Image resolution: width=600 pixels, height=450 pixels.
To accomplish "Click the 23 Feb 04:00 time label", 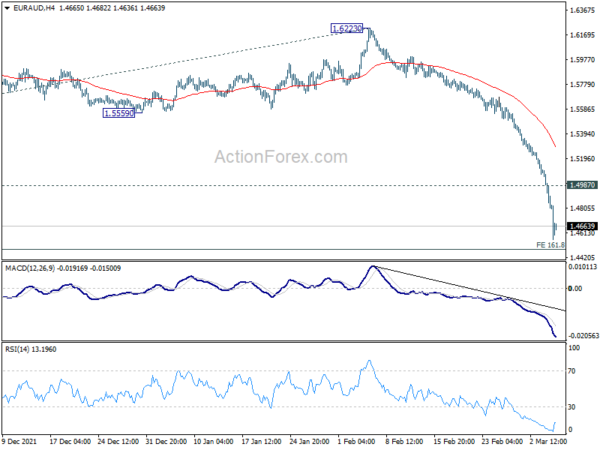I will [x=502, y=441].
